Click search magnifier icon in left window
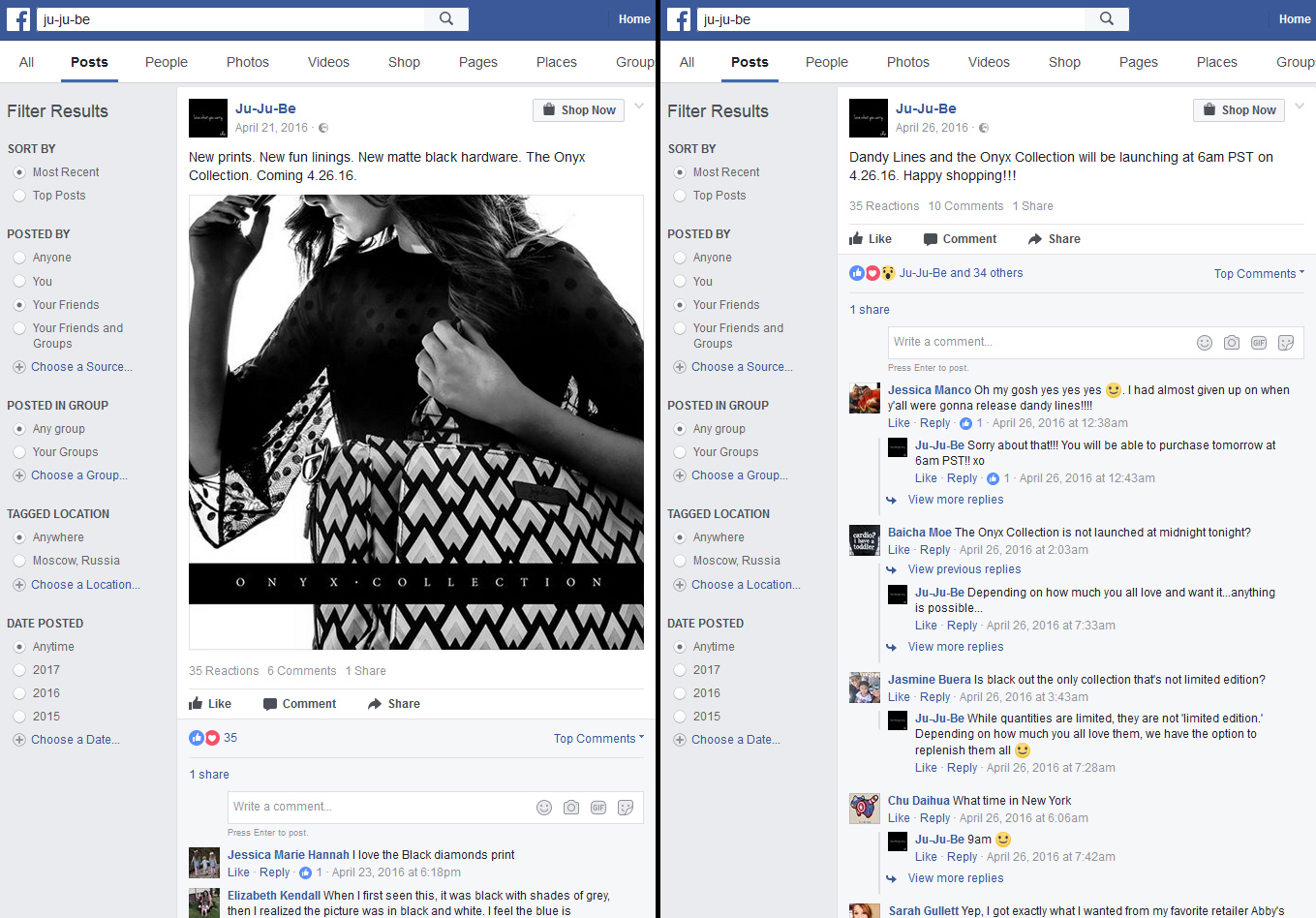This screenshot has width=1316, height=918. pyautogui.click(x=446, y=19)
